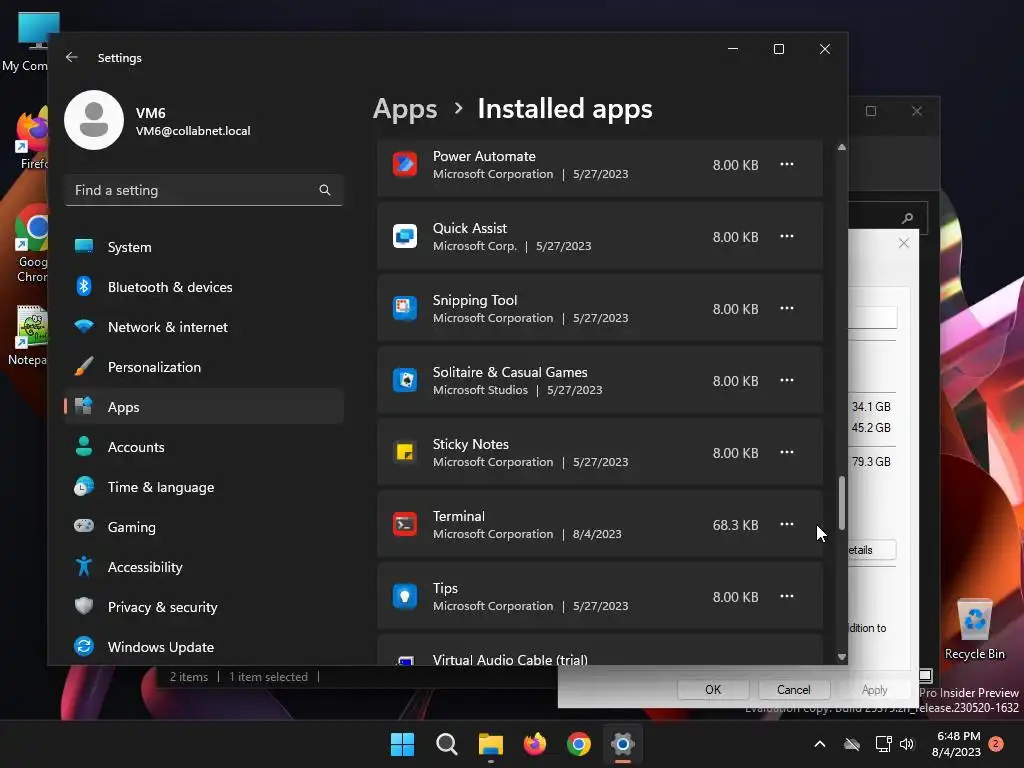
Task: Launch Google Chrome from the taskbar
Action: (x=579, y=744)
